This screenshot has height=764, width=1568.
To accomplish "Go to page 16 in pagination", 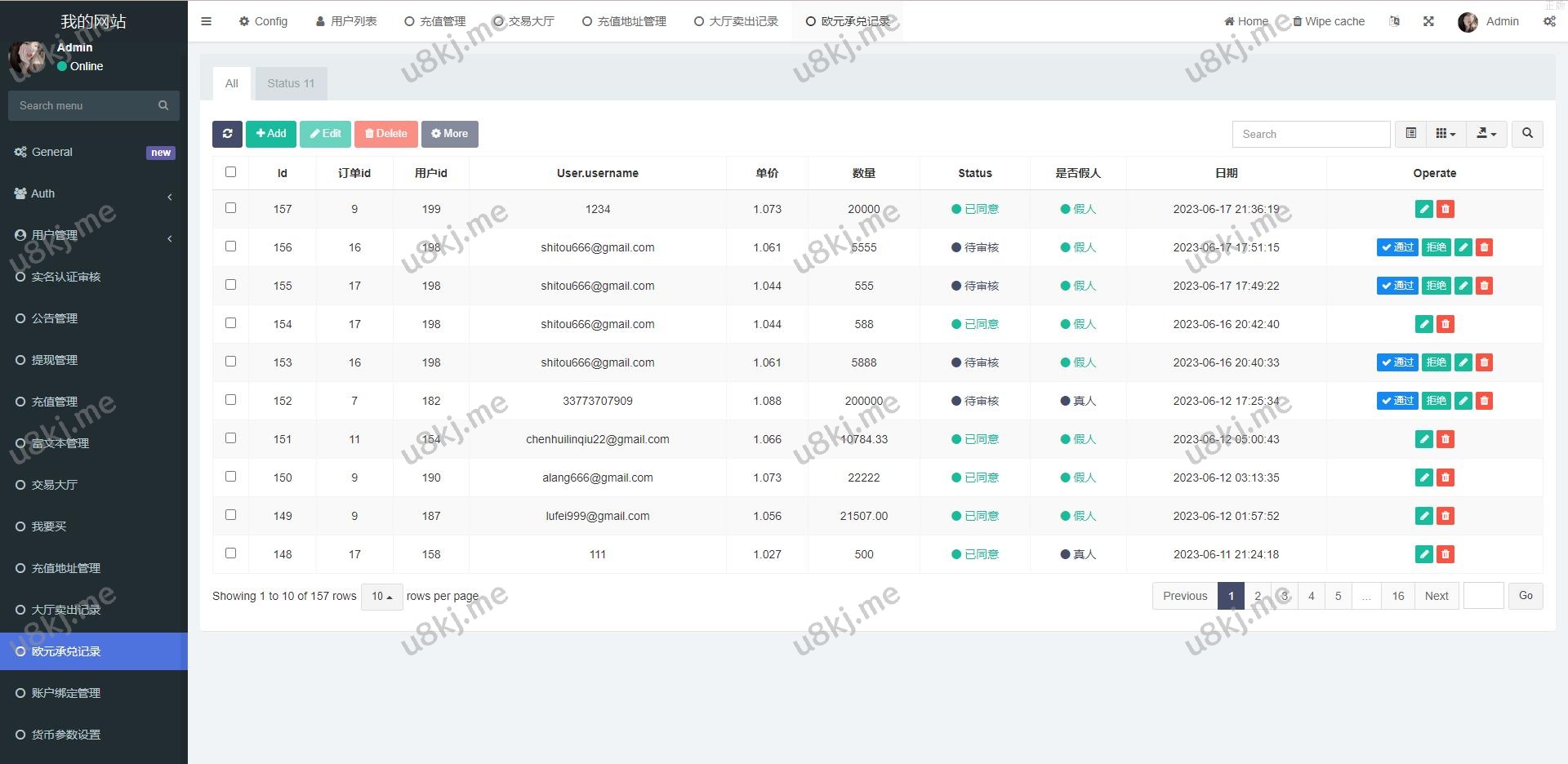I will [x=1397, y=596].
